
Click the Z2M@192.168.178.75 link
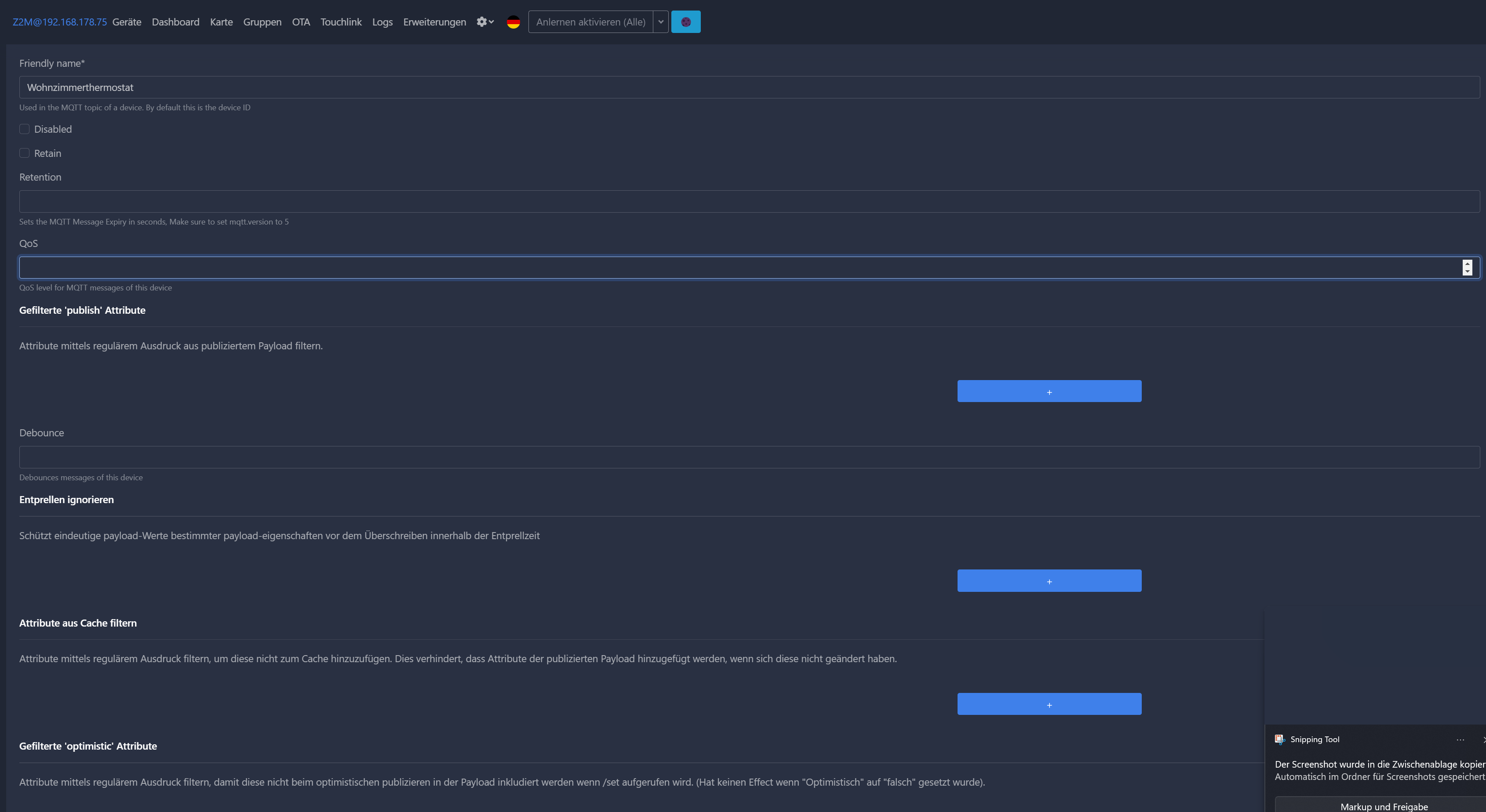coord(59,22)
